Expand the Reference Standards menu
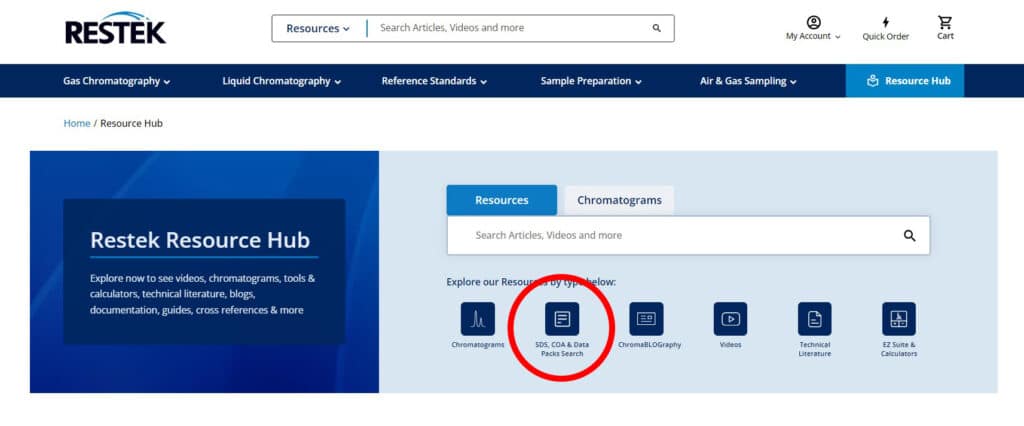1024x426 pixels. click(434, 81)
